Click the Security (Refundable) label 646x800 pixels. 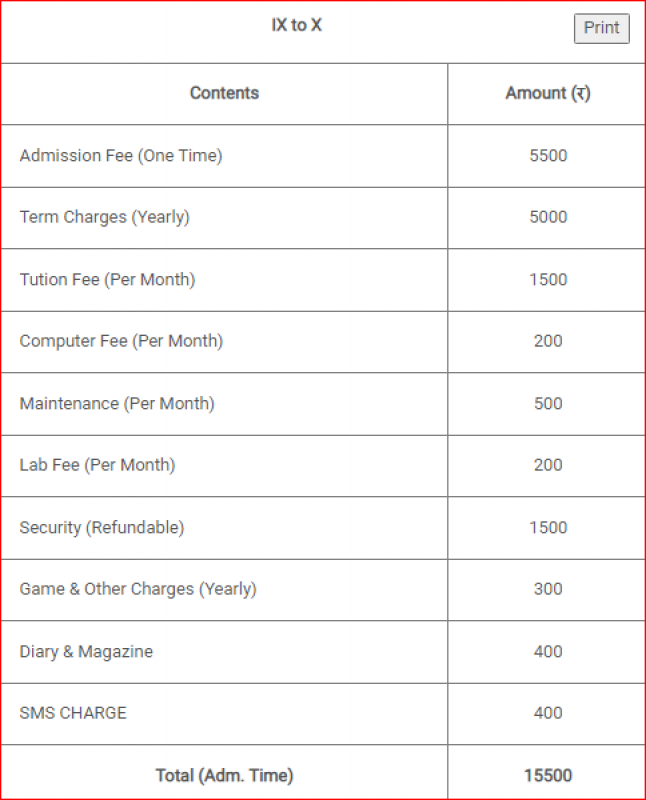coord(102,528)
